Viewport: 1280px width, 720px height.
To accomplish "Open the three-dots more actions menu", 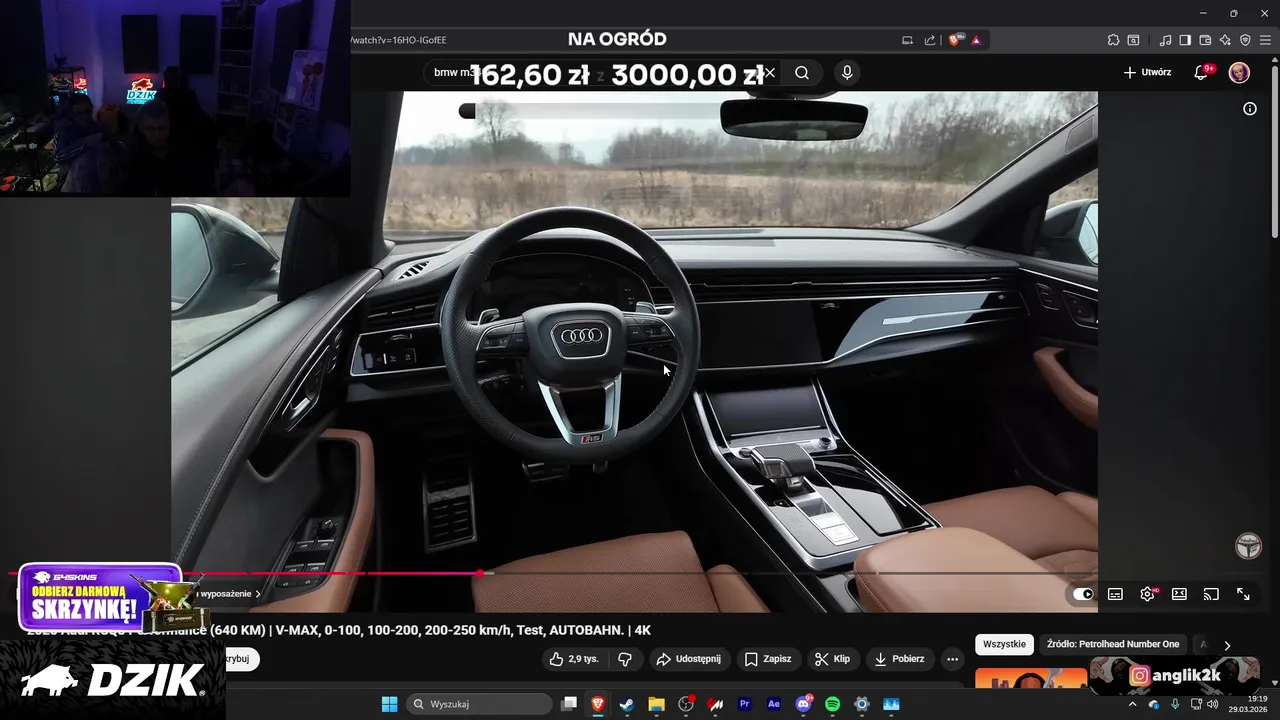I will [952, 659].
